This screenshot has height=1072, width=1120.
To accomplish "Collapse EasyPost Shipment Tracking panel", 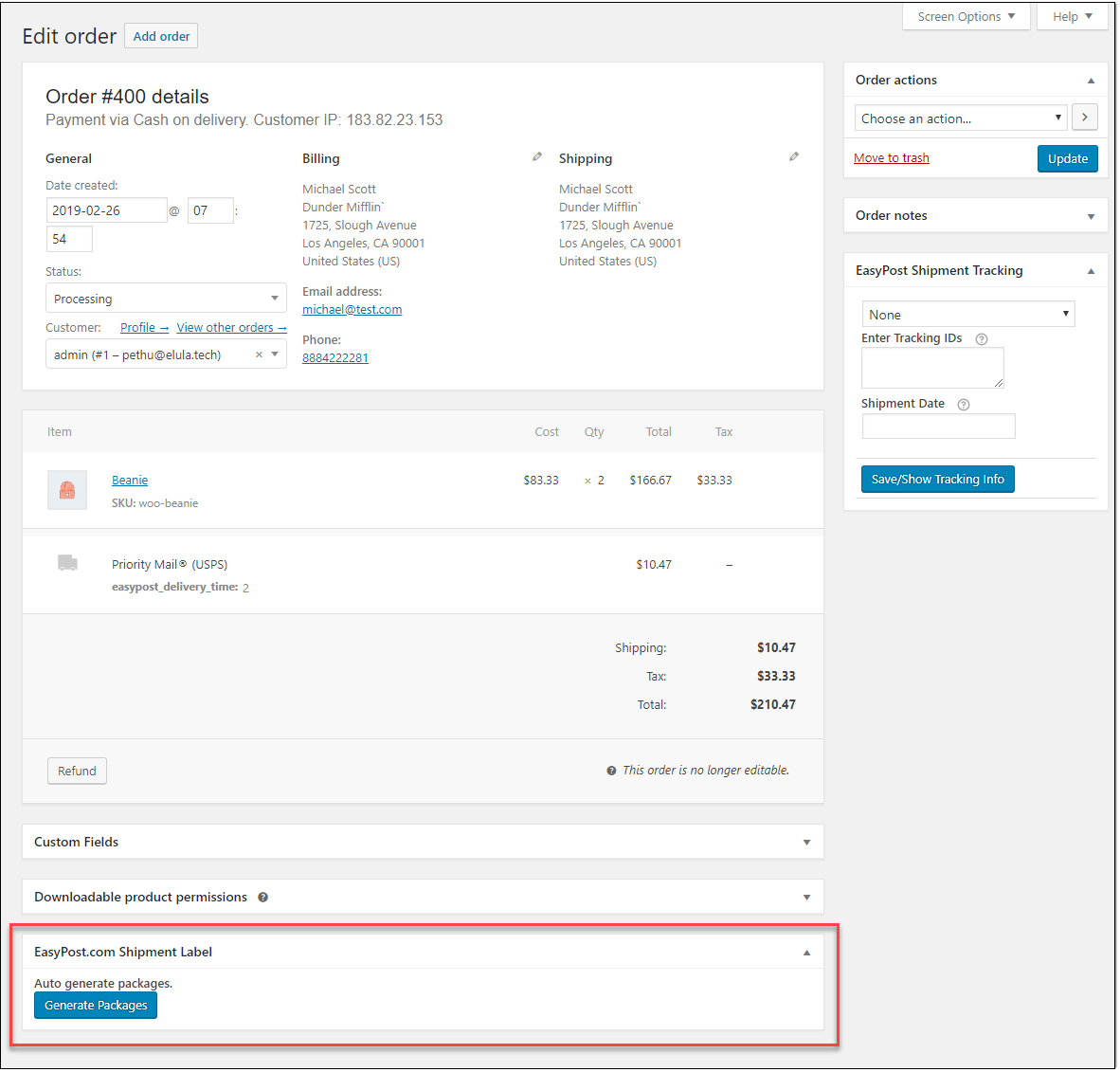I will (x=1091, y=272).
